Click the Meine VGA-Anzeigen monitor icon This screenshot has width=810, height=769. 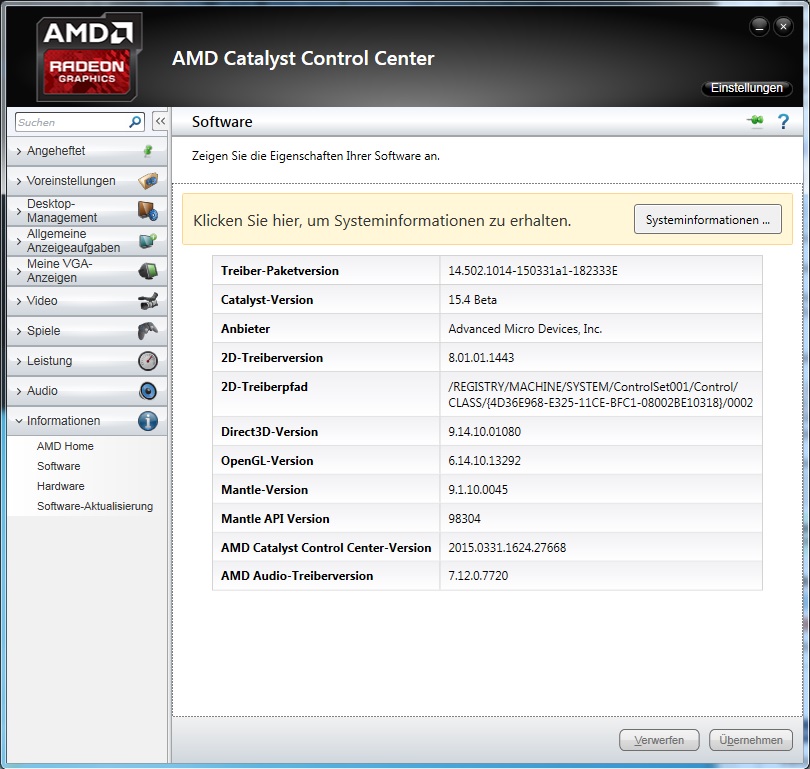click(x=148, y=271)
